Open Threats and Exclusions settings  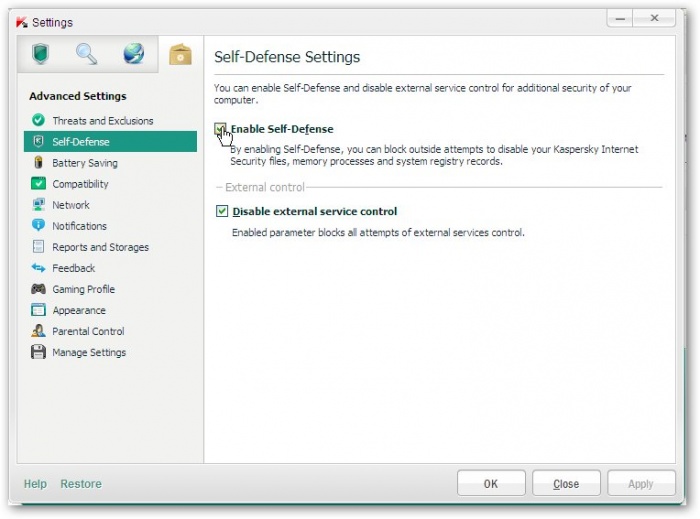(110, 120)
